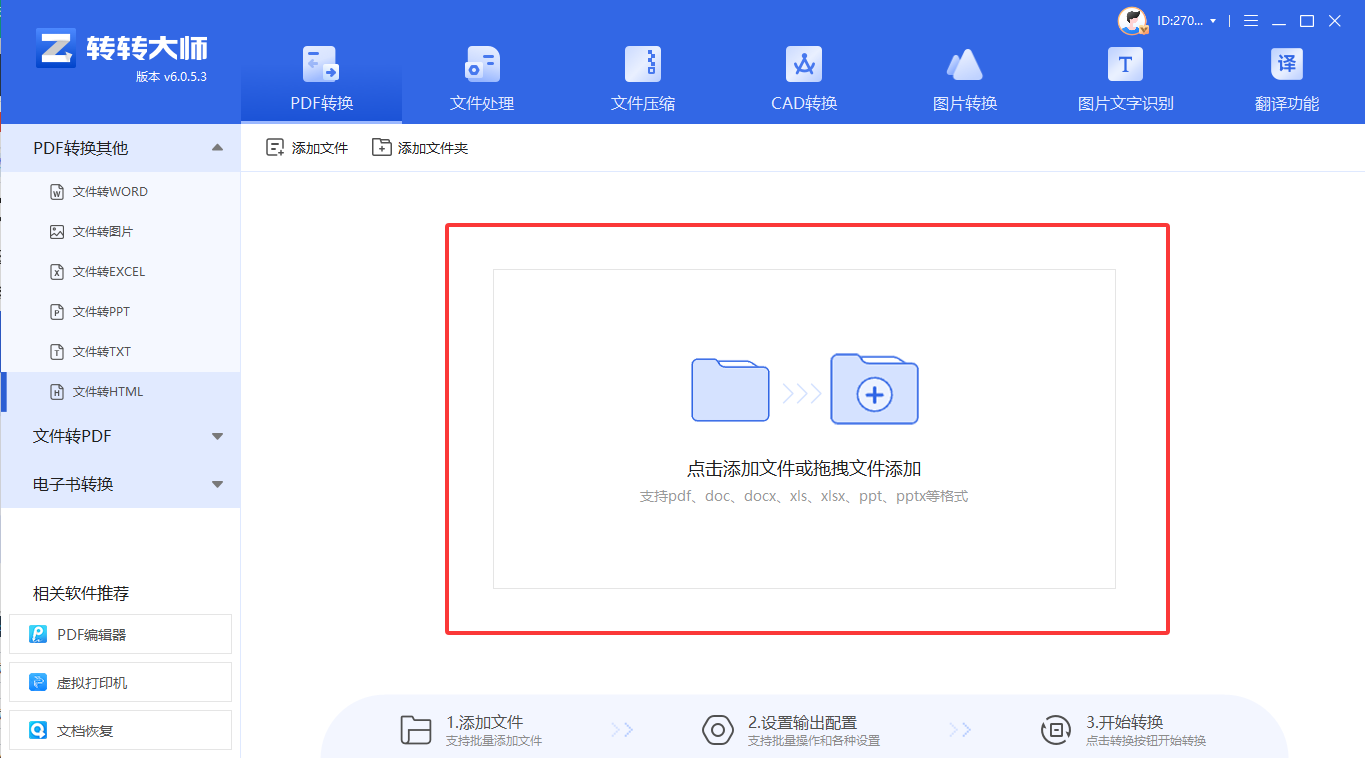Click the empty source folder icon
Image resolution: width=1365 pixels, height=758 pixels.
pos(730,390)
